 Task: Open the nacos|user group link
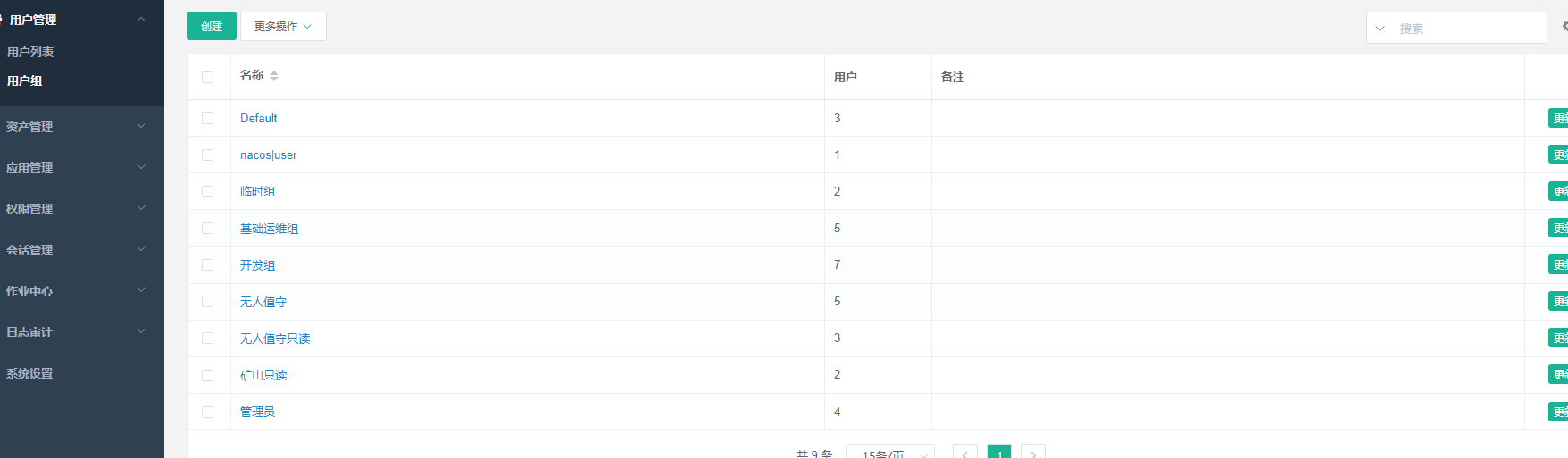coord(268,154)
